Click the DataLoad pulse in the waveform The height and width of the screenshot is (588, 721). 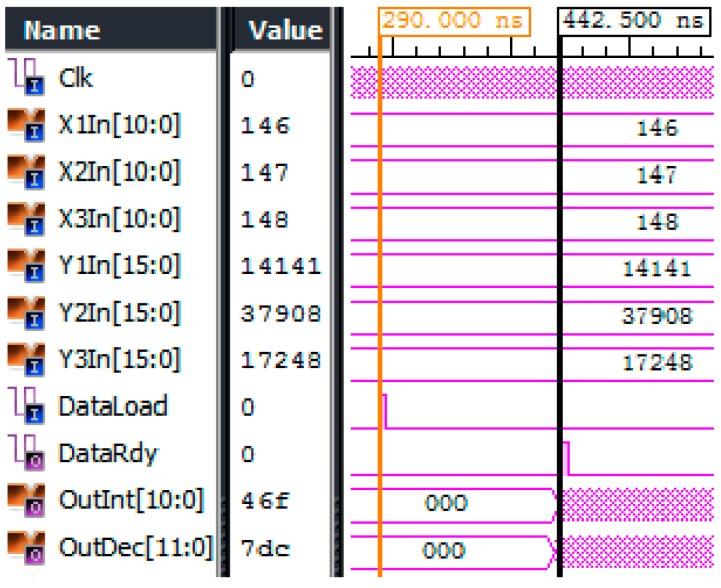coord(384,411)
